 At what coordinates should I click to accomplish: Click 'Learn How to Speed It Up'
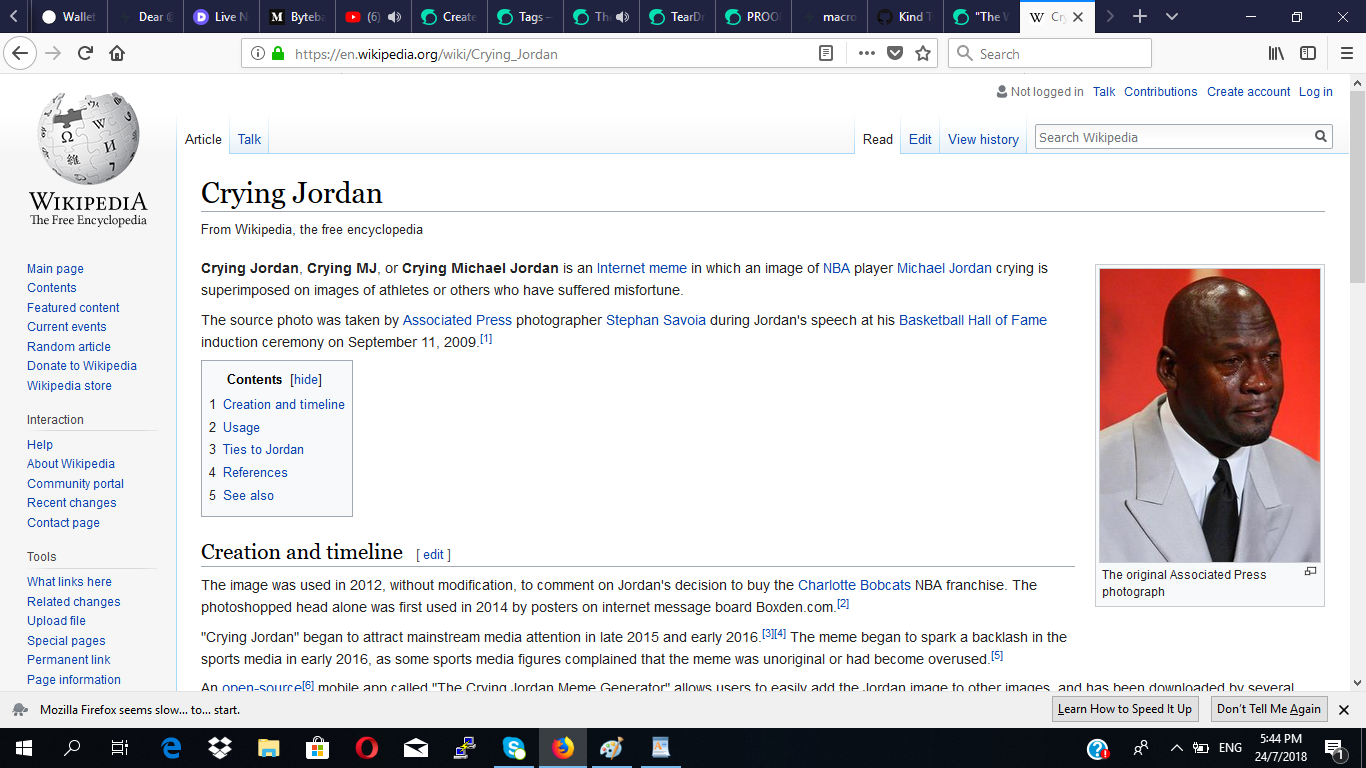[1125, 709]
